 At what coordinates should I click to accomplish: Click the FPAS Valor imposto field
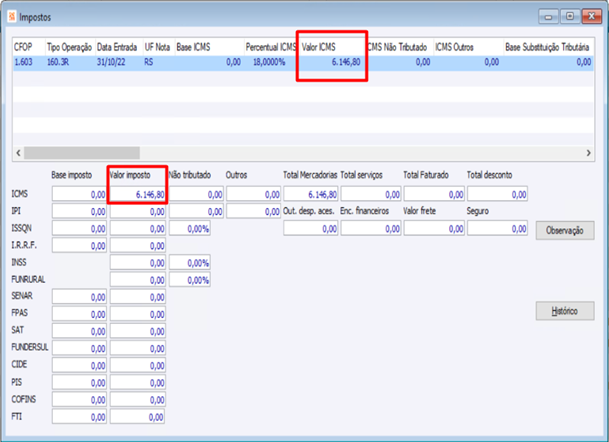tap(138, 314)
